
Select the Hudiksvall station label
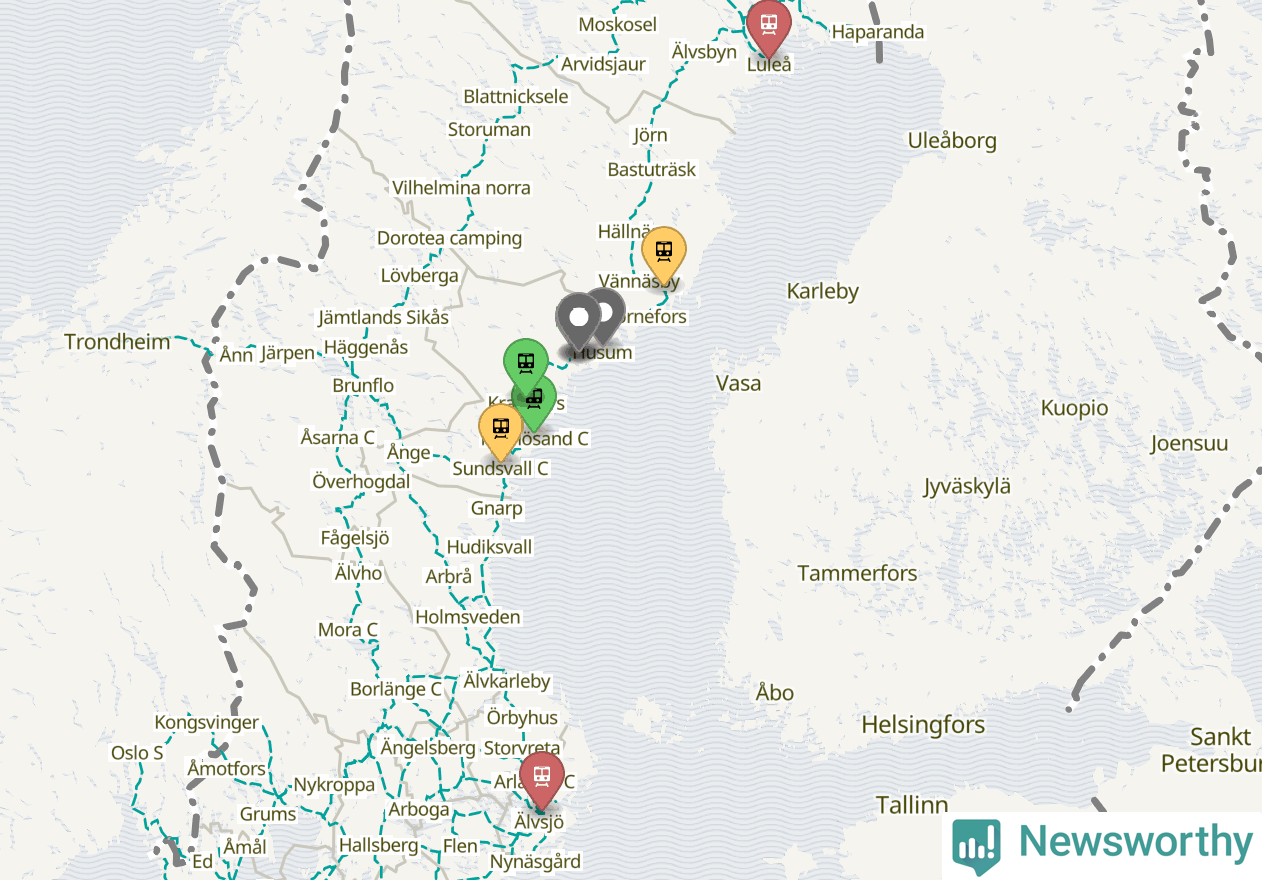[x=489, y=547]
